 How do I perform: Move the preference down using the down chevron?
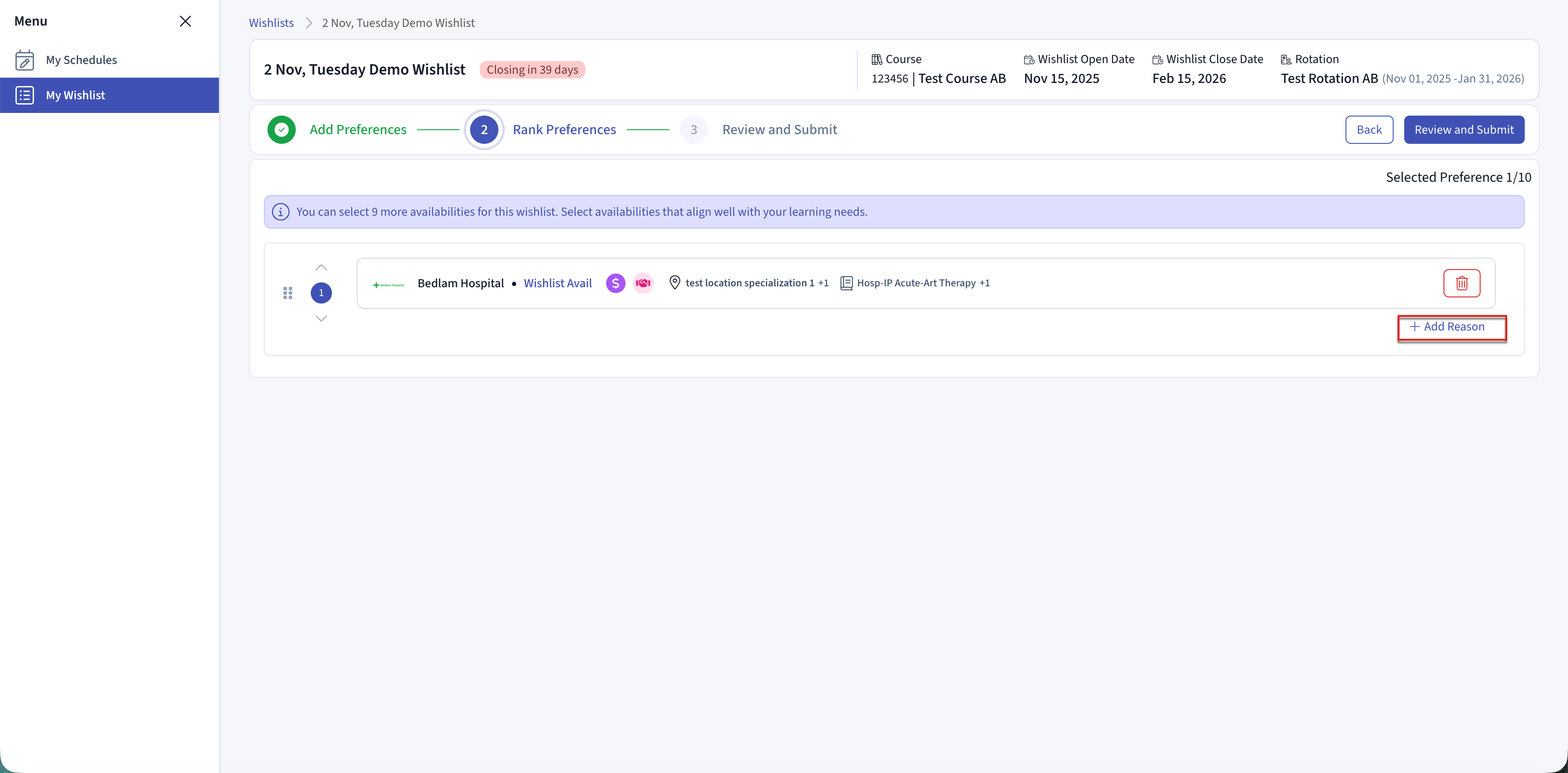coord(321,318)
